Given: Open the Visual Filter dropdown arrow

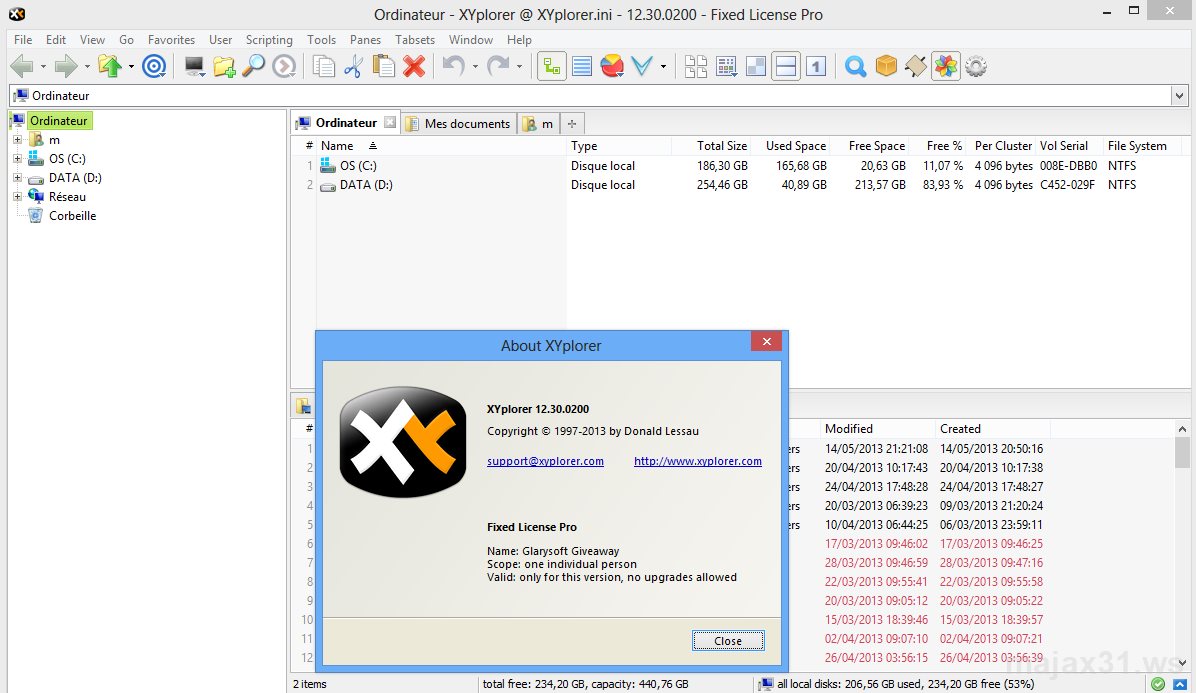Looking at the screenshot, I should pyautogui.click(x=663, y=67).
